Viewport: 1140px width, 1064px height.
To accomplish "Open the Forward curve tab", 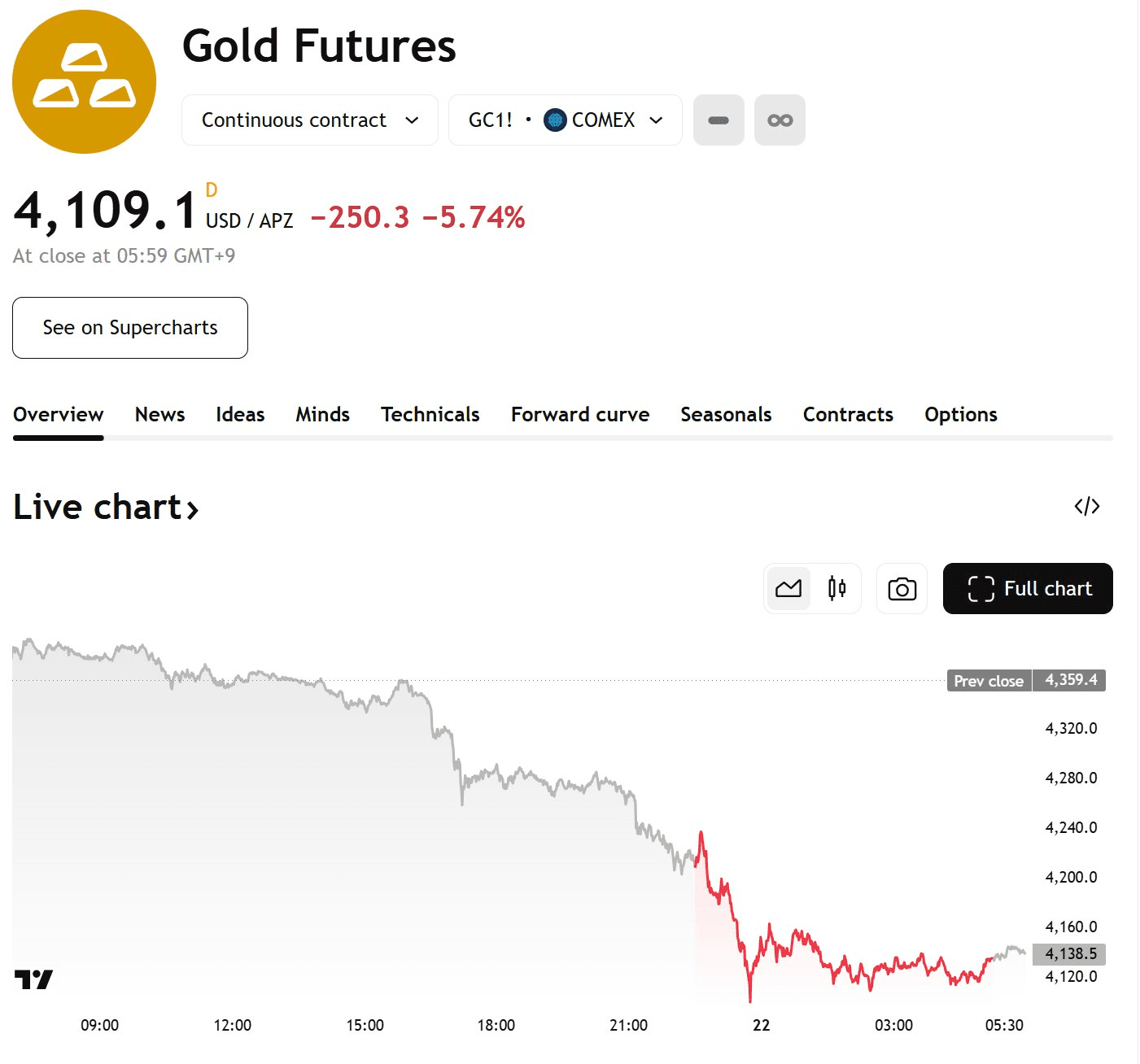I will tap(579, 415).
